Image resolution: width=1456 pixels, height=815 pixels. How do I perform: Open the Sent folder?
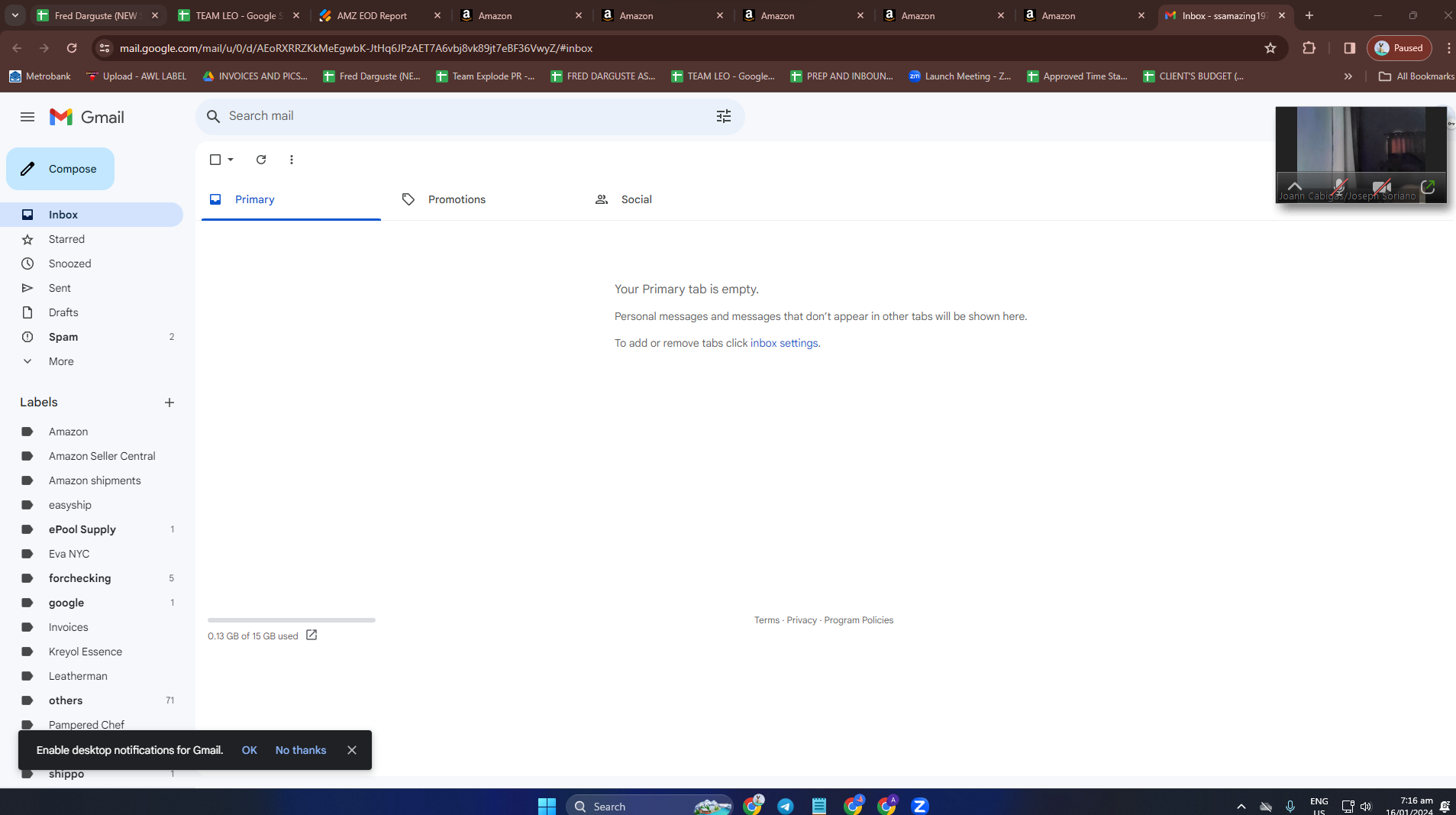(x=92, y=288)
